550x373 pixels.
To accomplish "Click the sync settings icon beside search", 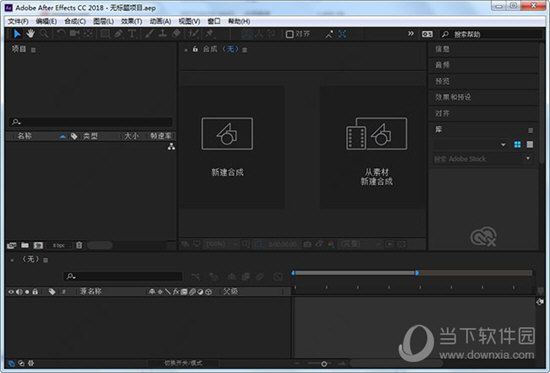I will (427, 34).
